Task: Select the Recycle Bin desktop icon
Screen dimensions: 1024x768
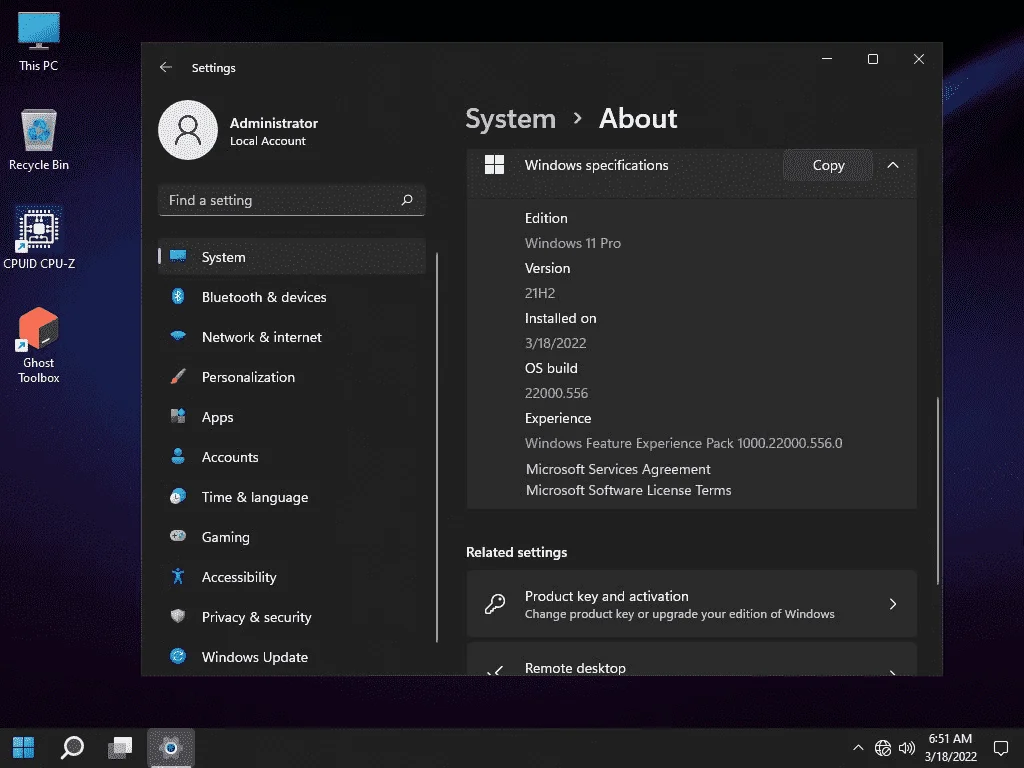Action: tap(39, 140)
